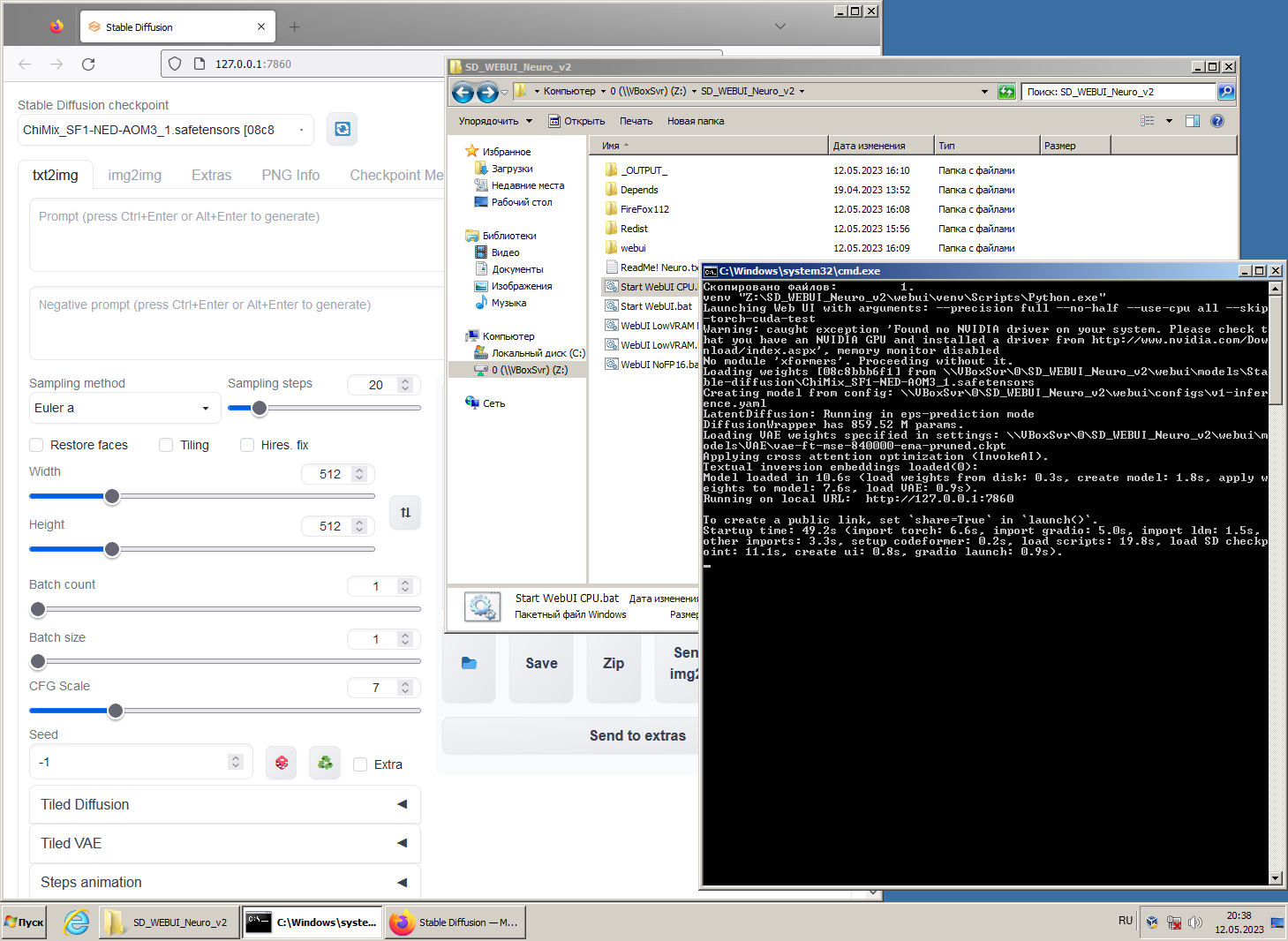Click into the Prompt text field
The image size is (1288, 941).
237,235
